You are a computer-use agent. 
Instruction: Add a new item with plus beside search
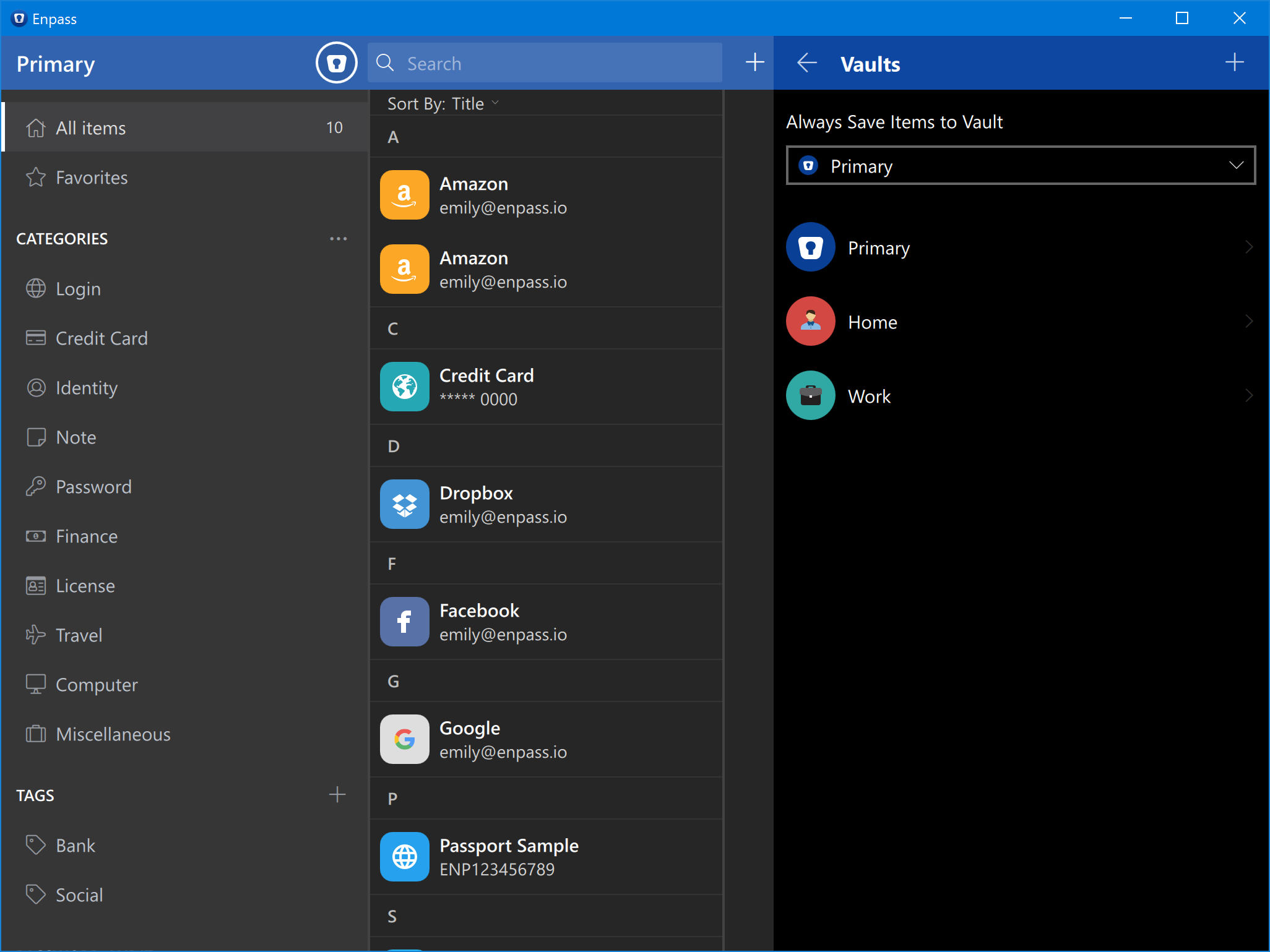(754, 62)
